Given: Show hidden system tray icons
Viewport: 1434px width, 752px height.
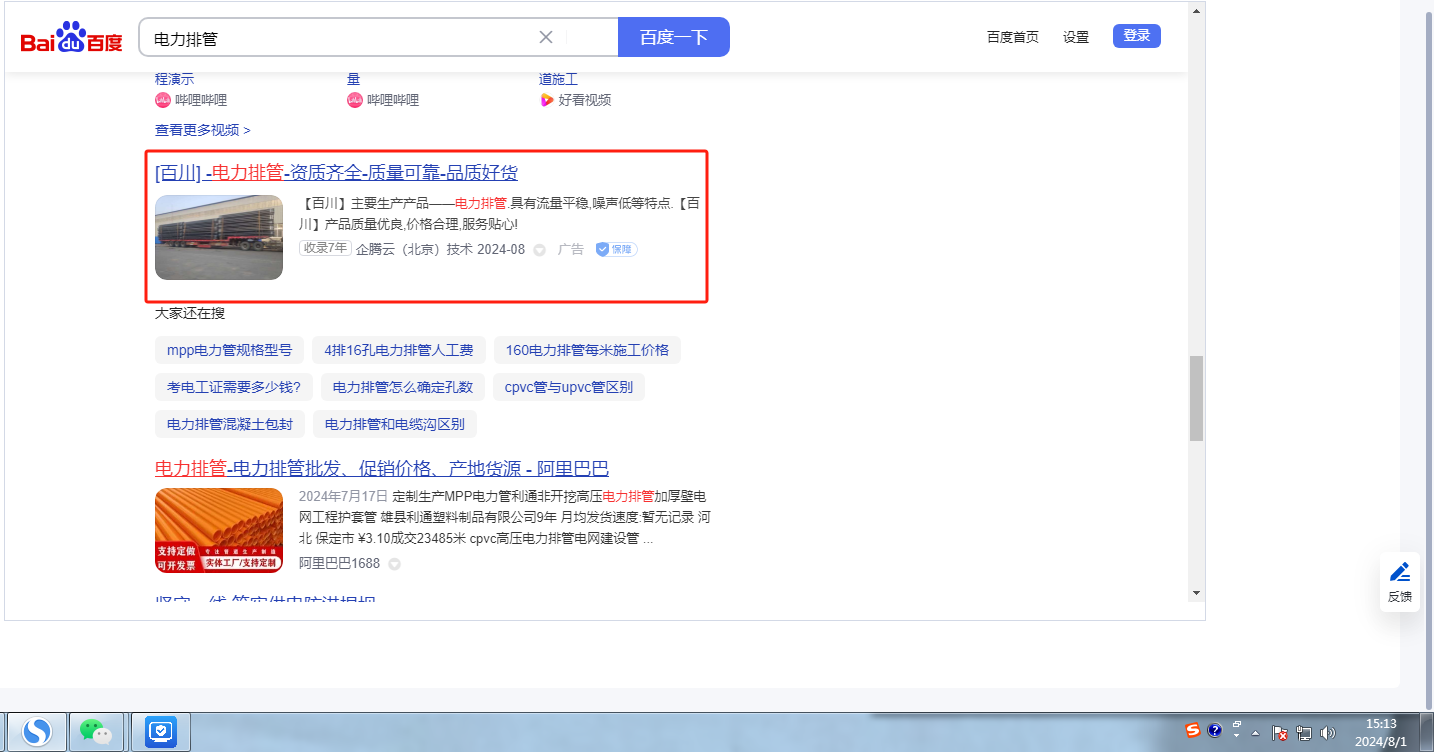Looking at the screenshot, I should [1255, 733].
